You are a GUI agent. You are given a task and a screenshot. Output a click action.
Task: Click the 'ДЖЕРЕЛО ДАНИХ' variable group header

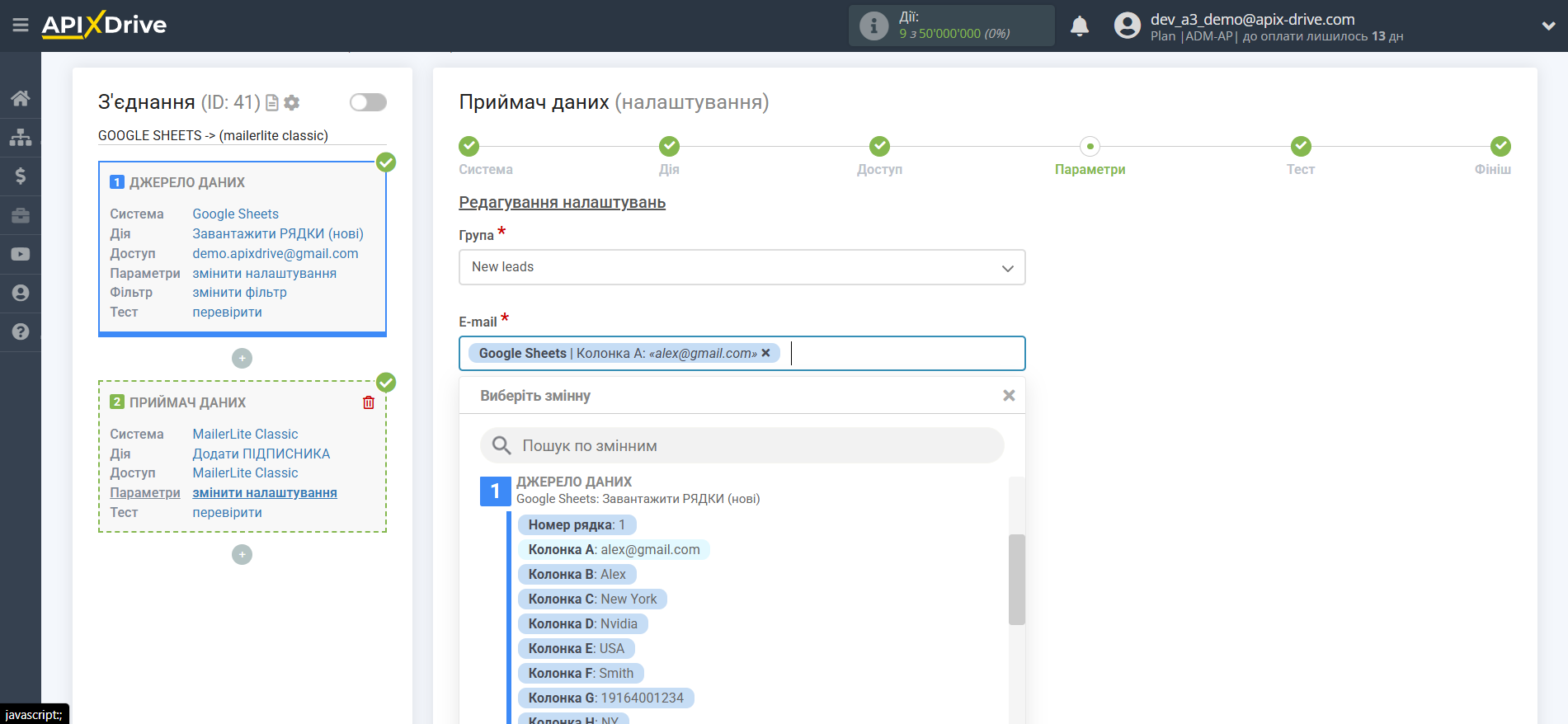(574, 482)
